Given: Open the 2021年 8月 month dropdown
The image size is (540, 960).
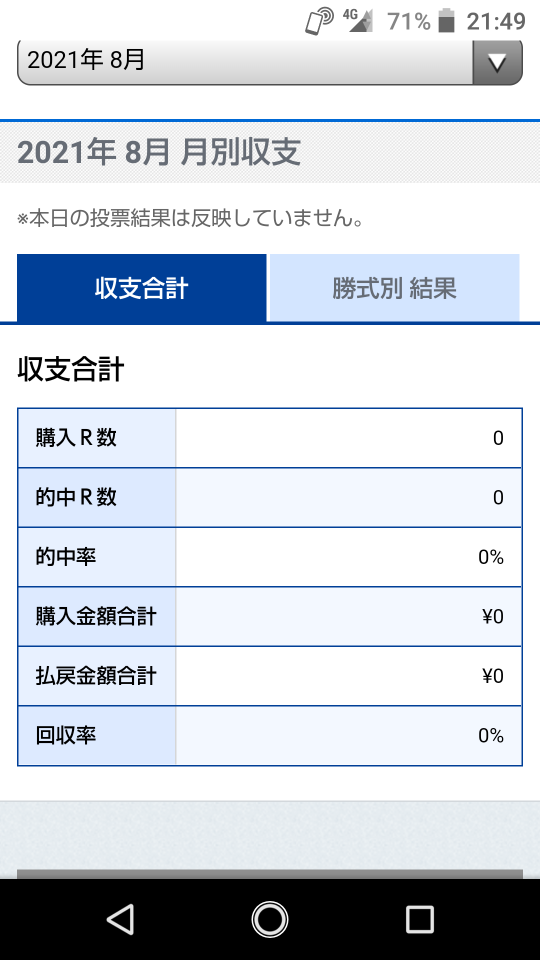Looking at the screenshot, I should coord(270,62).
